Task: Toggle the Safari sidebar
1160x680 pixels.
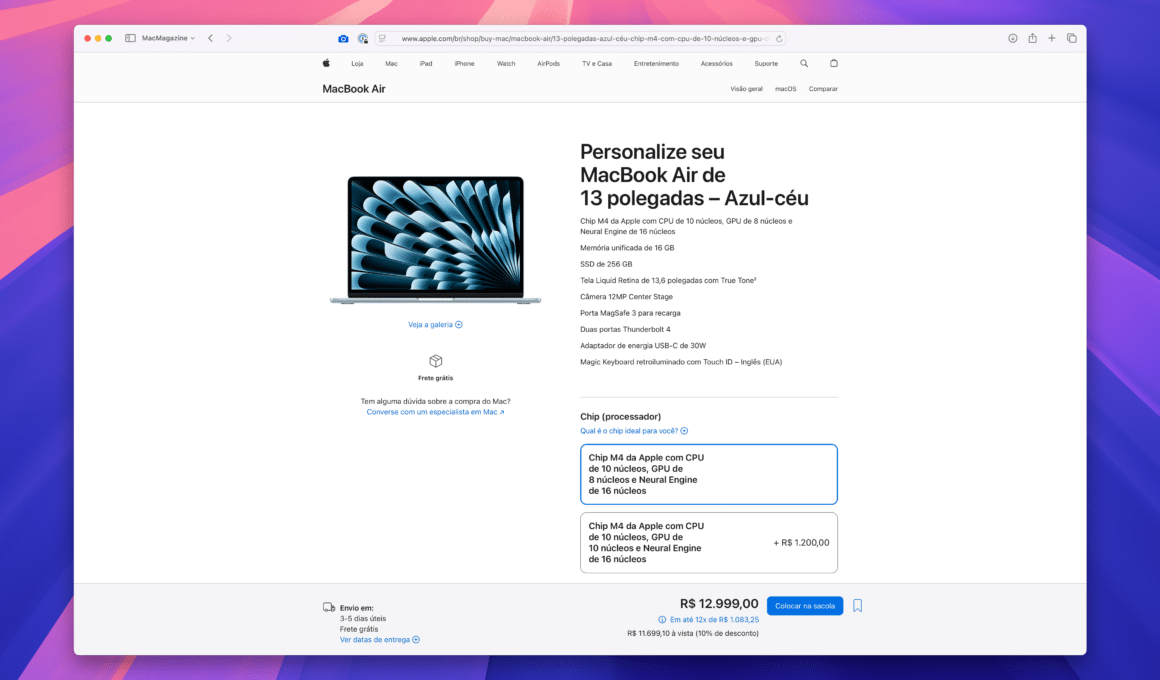Action: click(x=130, y=38)
